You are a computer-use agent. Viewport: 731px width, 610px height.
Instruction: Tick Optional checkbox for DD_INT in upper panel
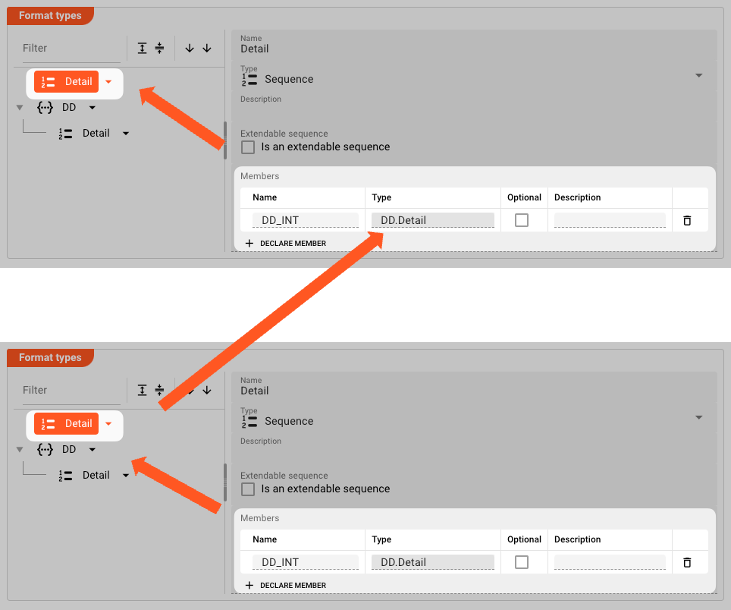pyautogui.click(x=521, y=220)
